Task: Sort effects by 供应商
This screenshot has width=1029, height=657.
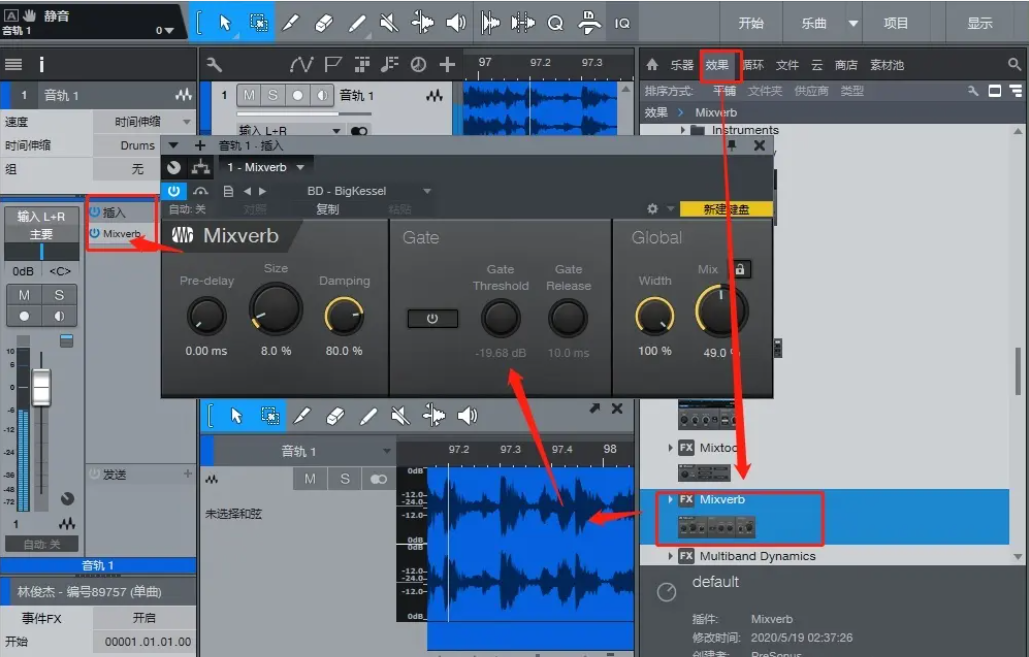Action: pos(811,91)
